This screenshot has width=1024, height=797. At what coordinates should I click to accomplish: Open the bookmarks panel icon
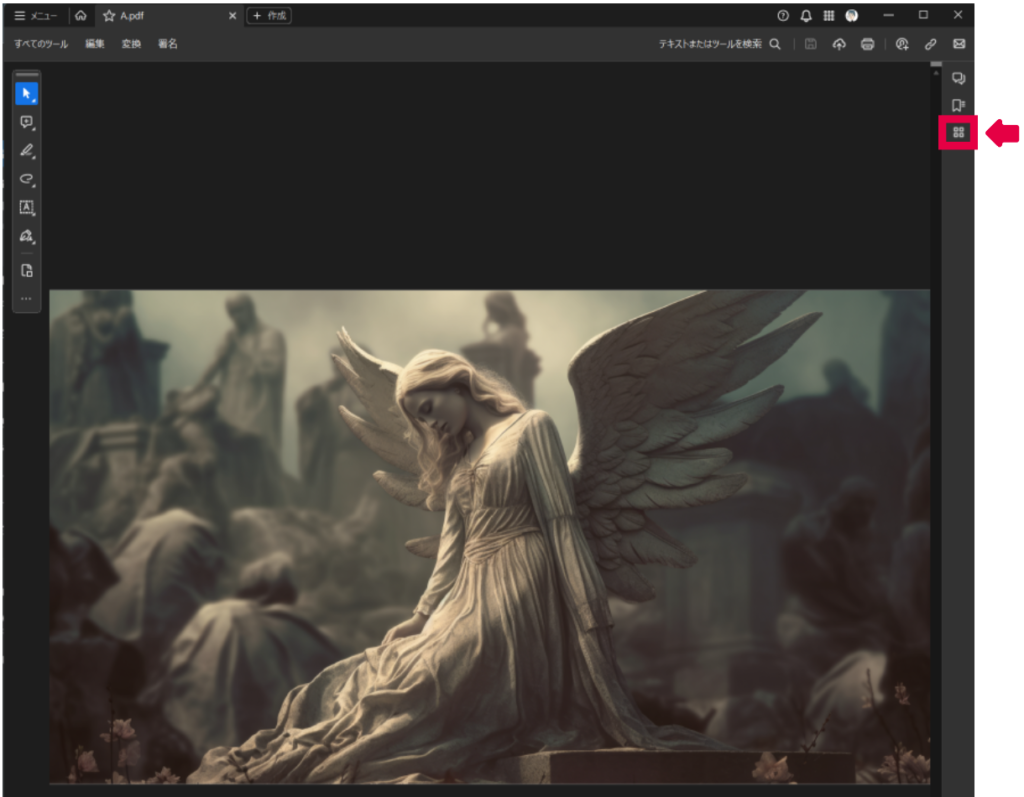point(958,105)
